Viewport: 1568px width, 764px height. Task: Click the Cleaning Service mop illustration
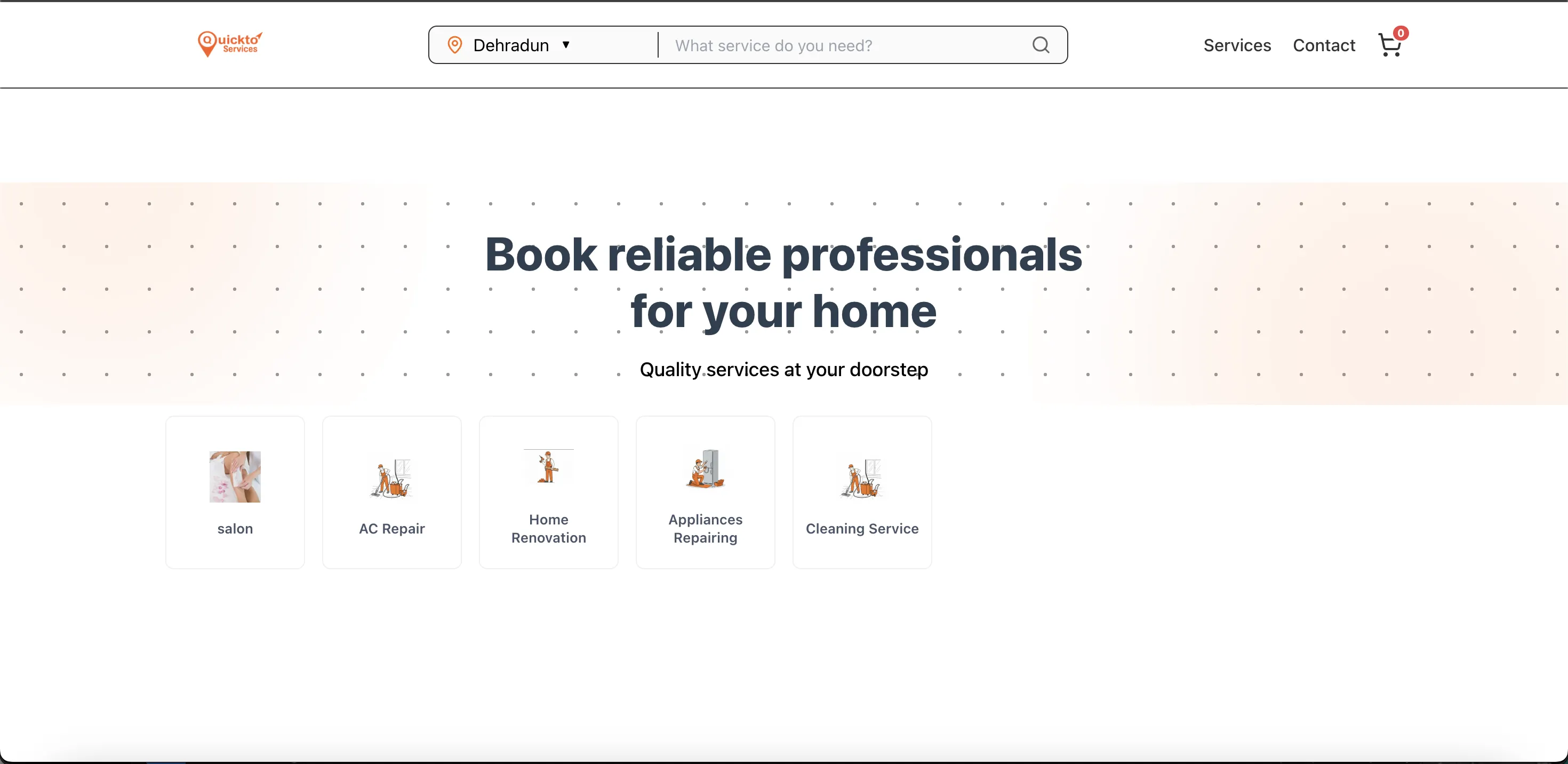coord(861,478)
